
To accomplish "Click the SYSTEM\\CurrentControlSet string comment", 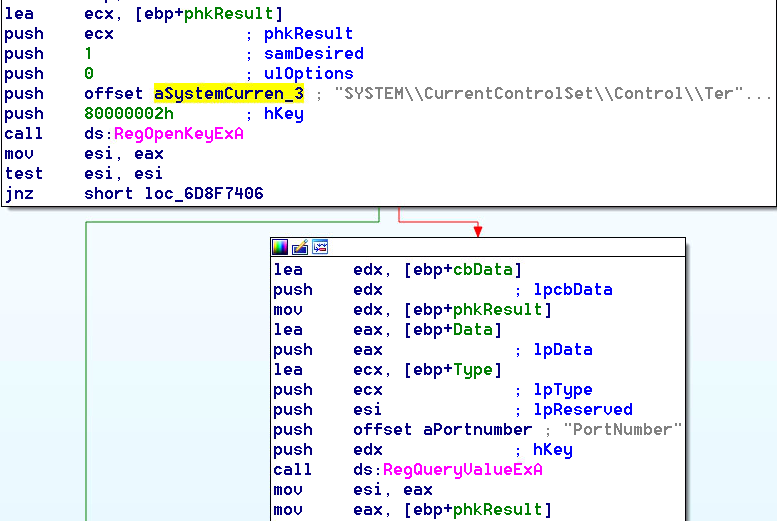I will click(x=553, y=94).
